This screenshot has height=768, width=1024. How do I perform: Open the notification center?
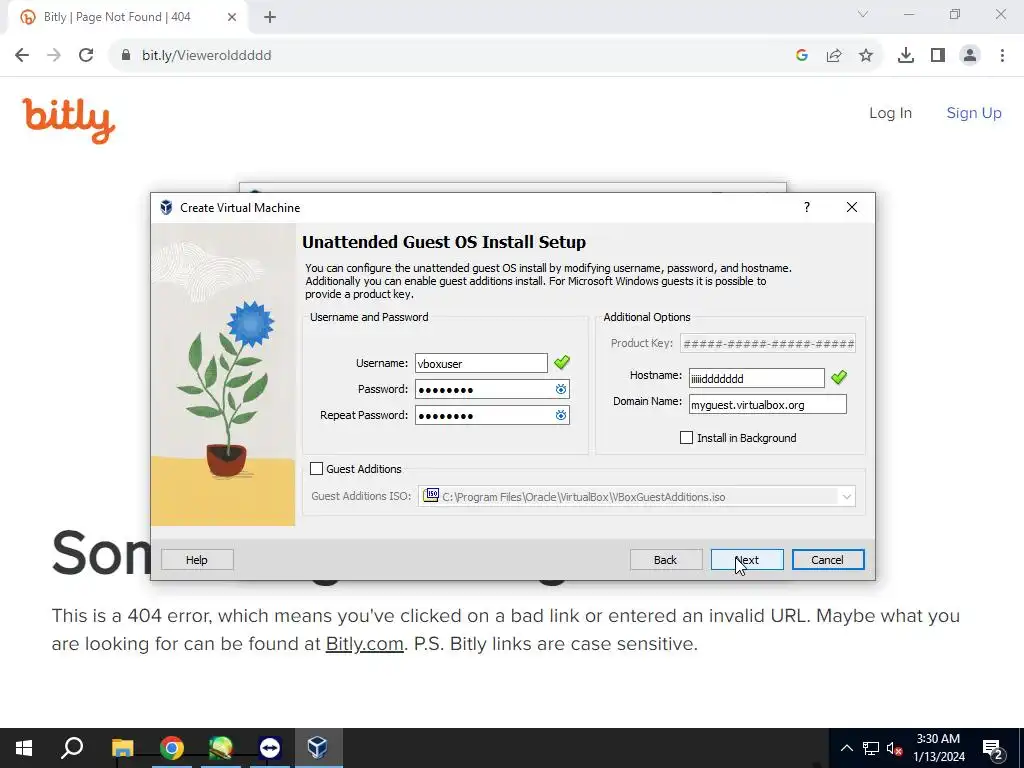point(992,748)
